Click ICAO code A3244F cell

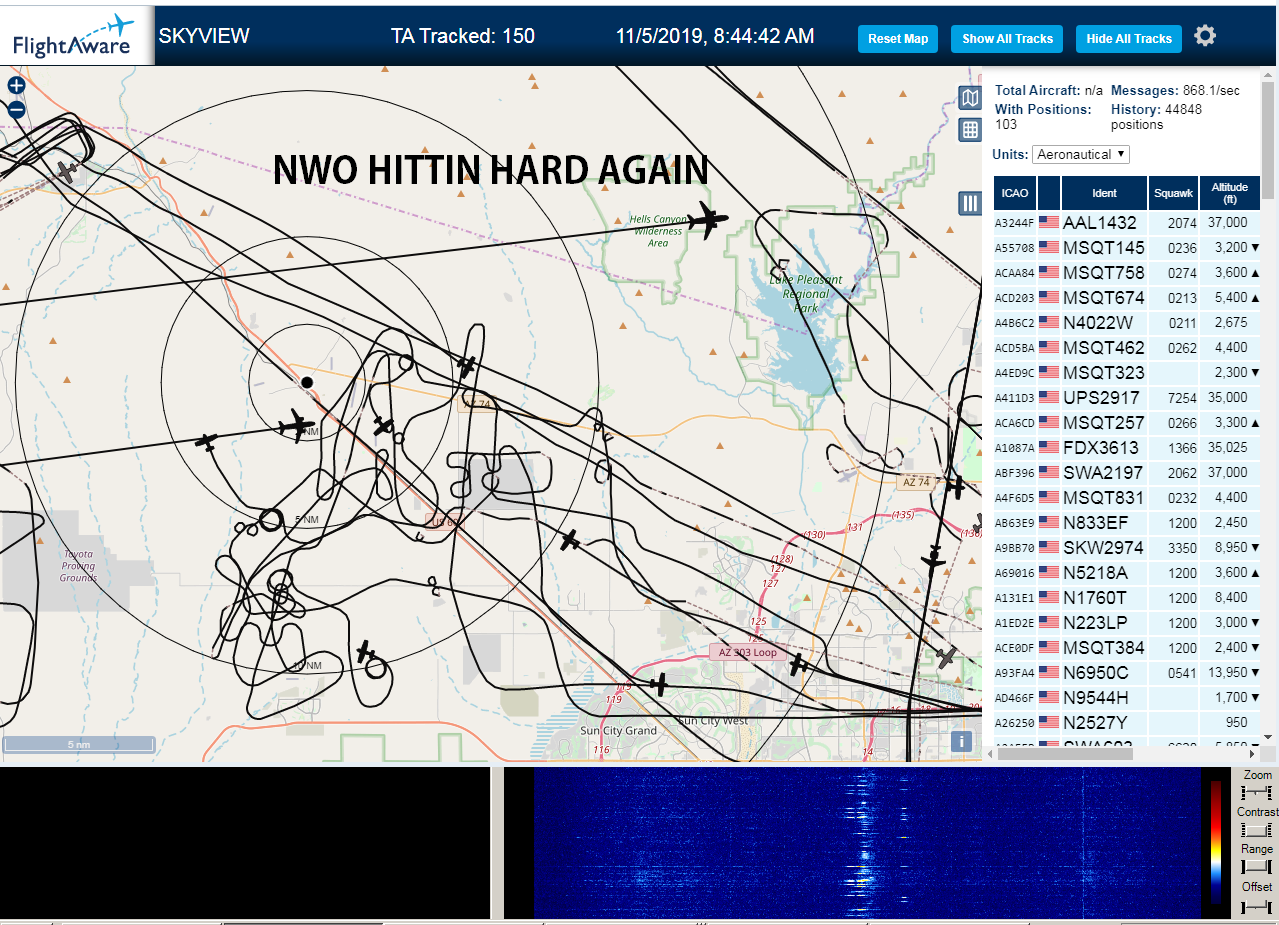coord(1014,223)
